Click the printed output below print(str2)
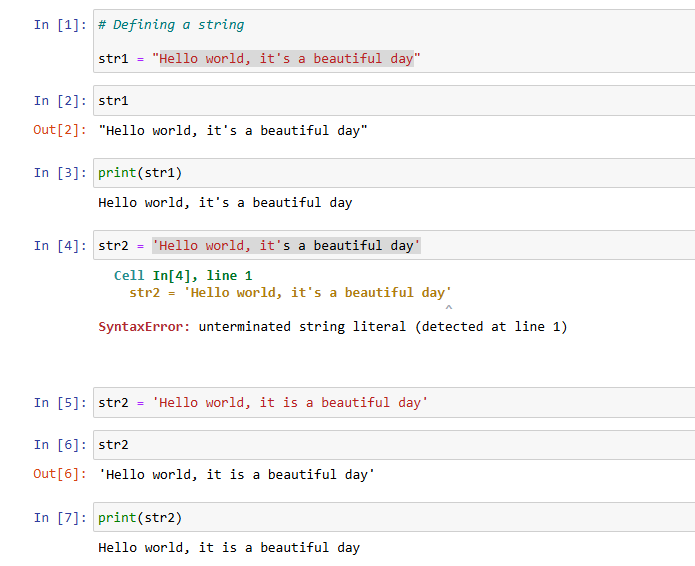The image size is (695, 566). pos(229,548)
